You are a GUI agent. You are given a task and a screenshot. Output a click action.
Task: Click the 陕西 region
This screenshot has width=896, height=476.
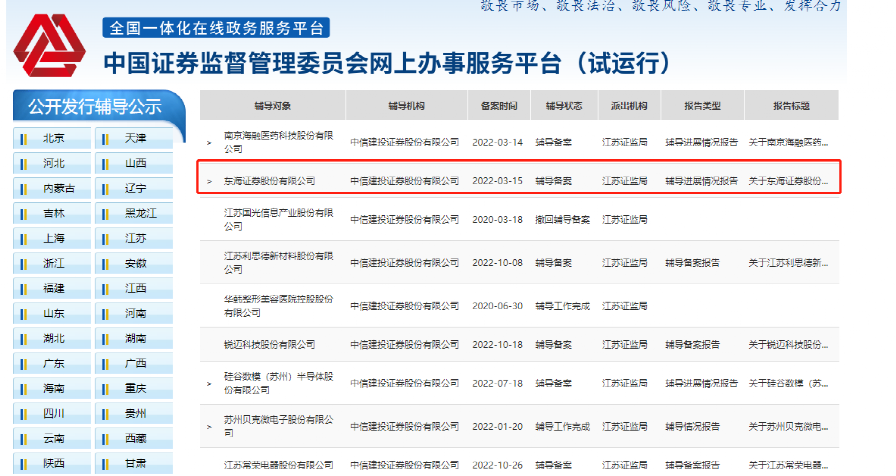(x=52, y=463)
